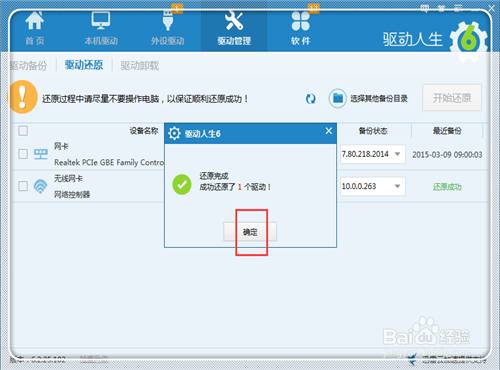Switch to 驱动还原 sub-tab
The width and height of the screenshot is (500, 370).
point(84,65)
